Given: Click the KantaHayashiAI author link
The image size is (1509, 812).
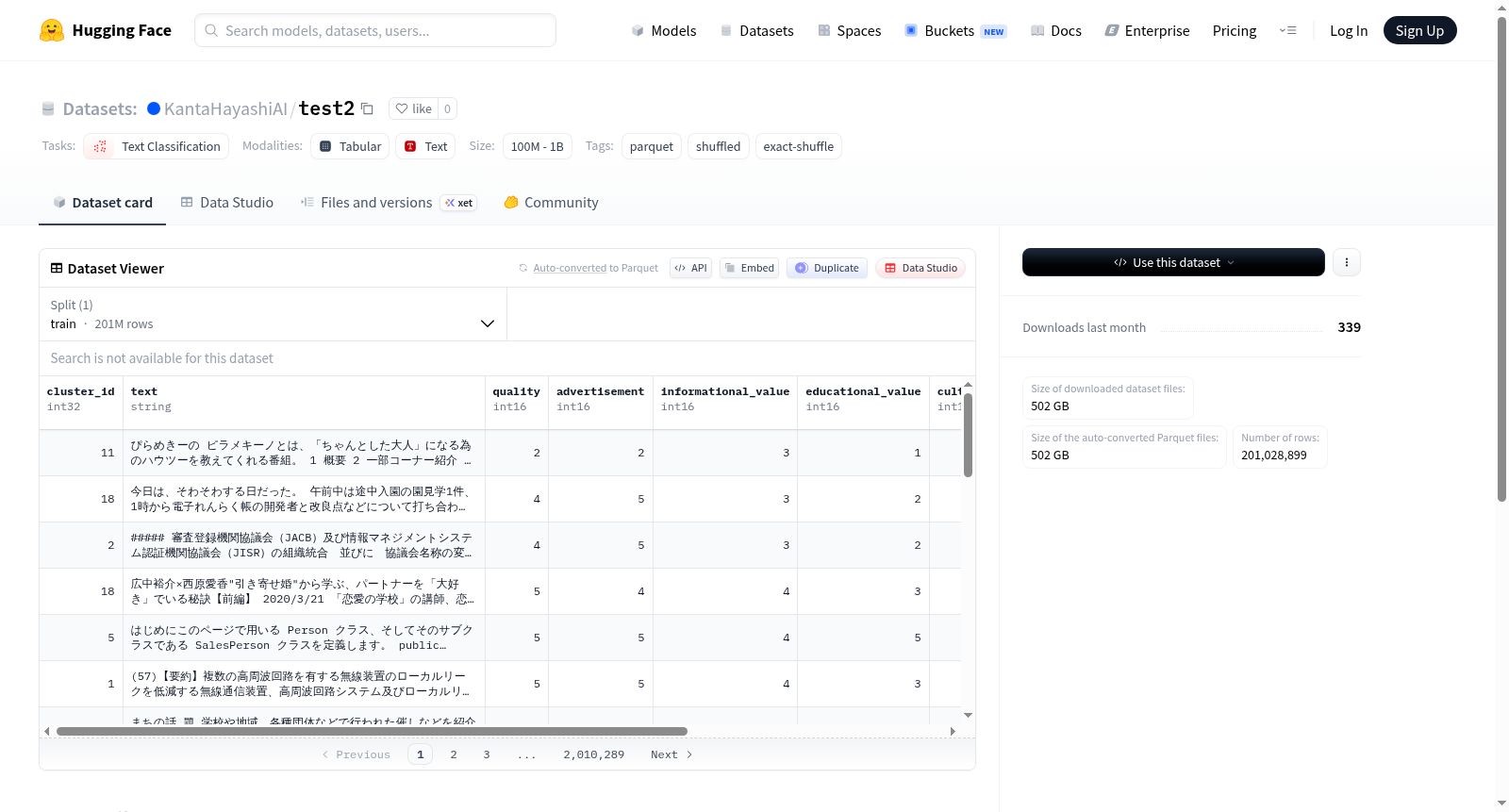Looking at the screenshot, I should pyautogui.click(x=225, y=108).
